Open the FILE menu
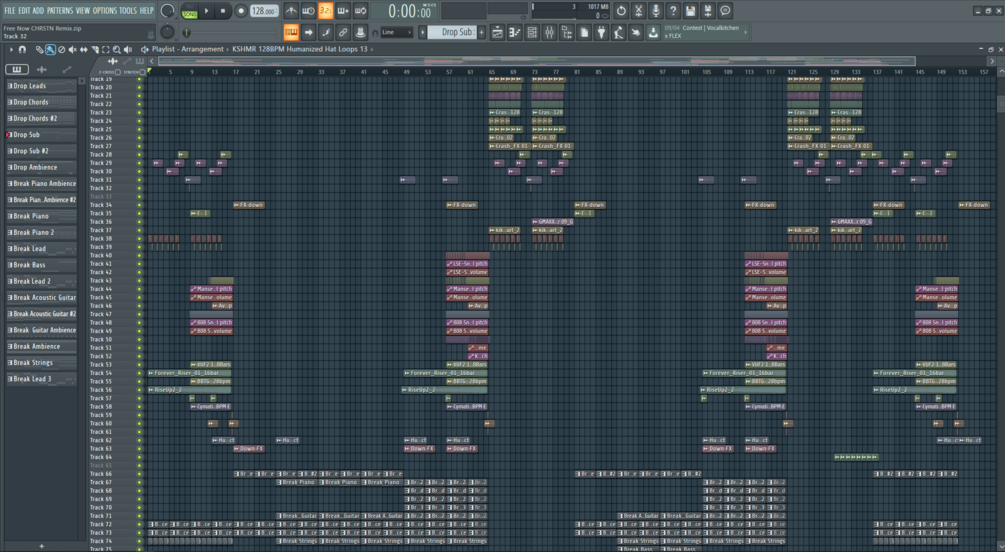1005x552 pixels. (10, 10)
